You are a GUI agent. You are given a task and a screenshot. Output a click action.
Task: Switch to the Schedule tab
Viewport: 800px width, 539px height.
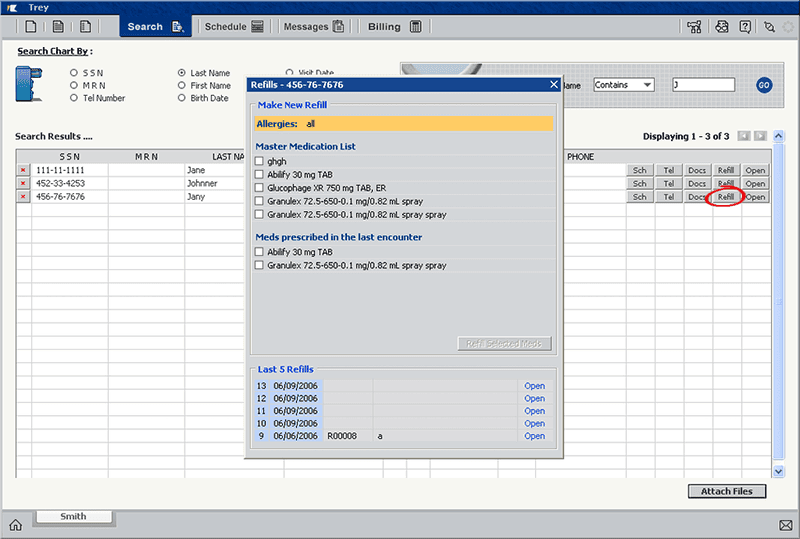(234, 27)
